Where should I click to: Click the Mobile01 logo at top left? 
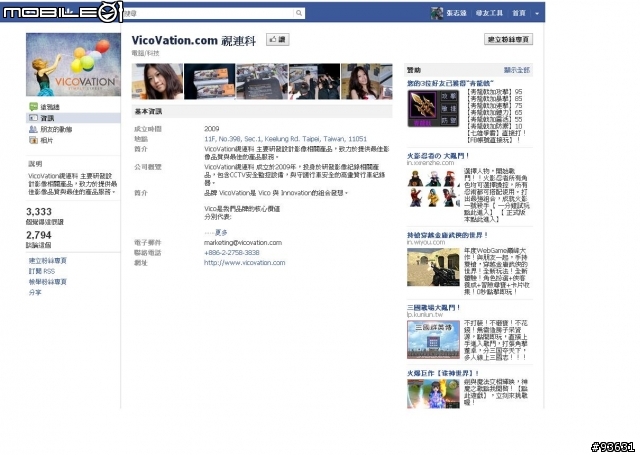[62, 11]
